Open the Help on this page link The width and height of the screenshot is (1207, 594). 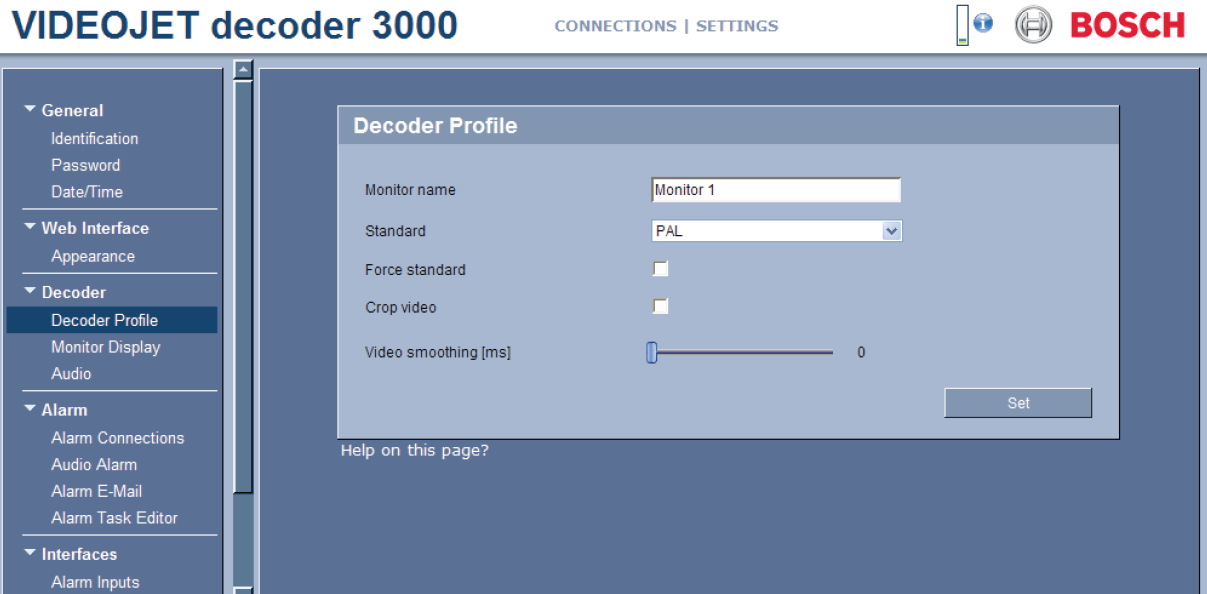coord(415,451)
